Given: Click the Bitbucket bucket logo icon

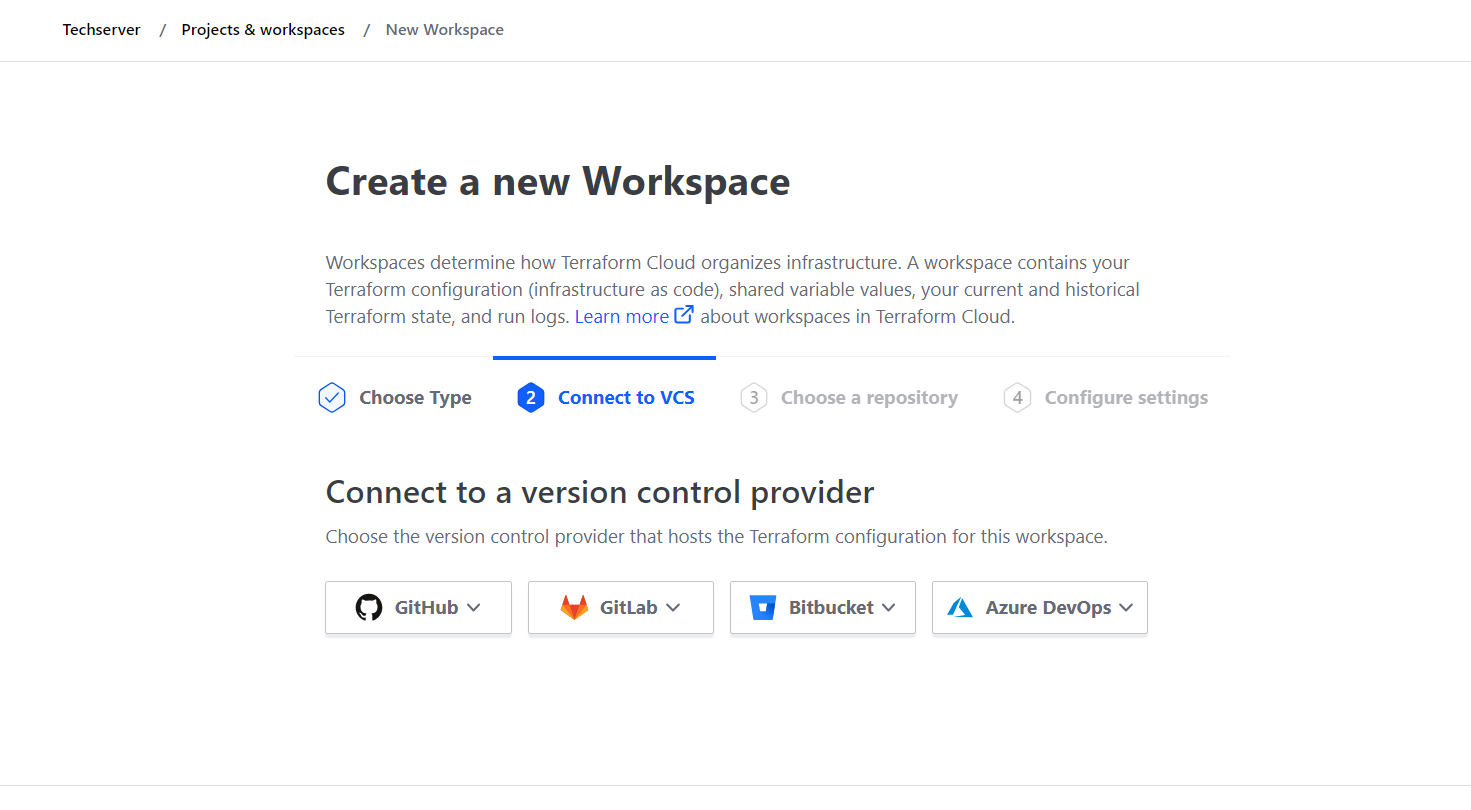Looking at the screenshot, I should (x=763, y=607).
